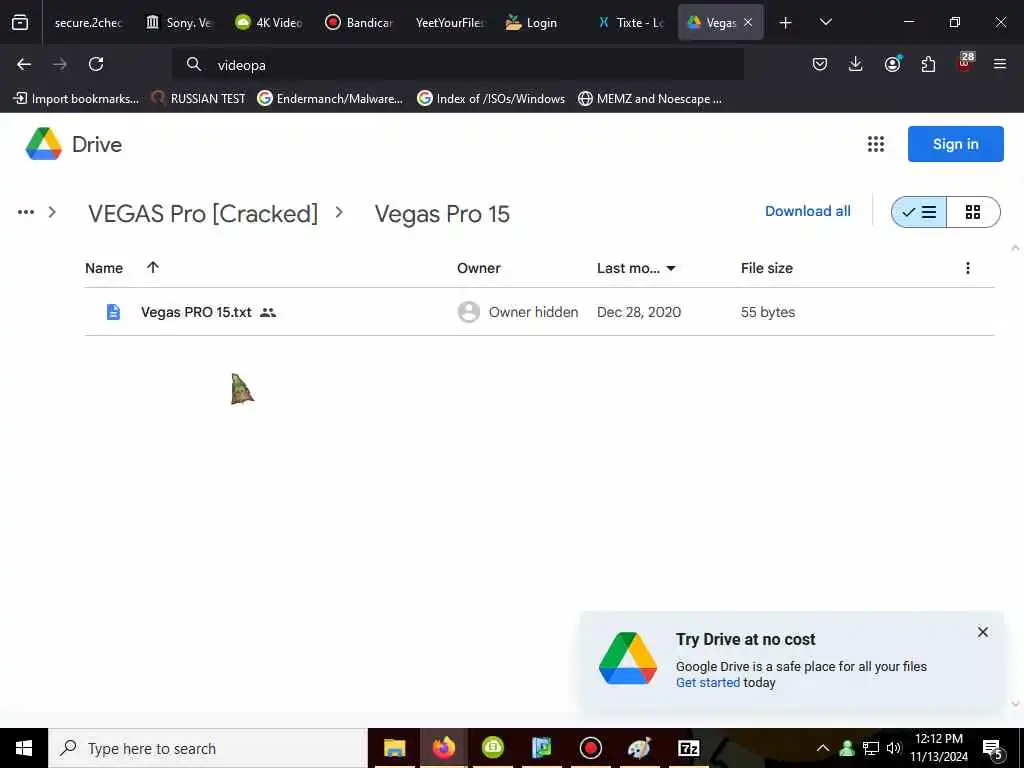1024x768 pixels.
Task: Click the Windows Type here to search box
Action: [208, 748]
